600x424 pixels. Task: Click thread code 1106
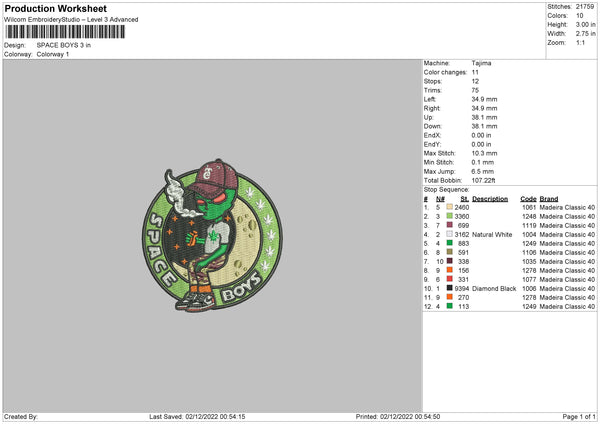click(529, 252)
